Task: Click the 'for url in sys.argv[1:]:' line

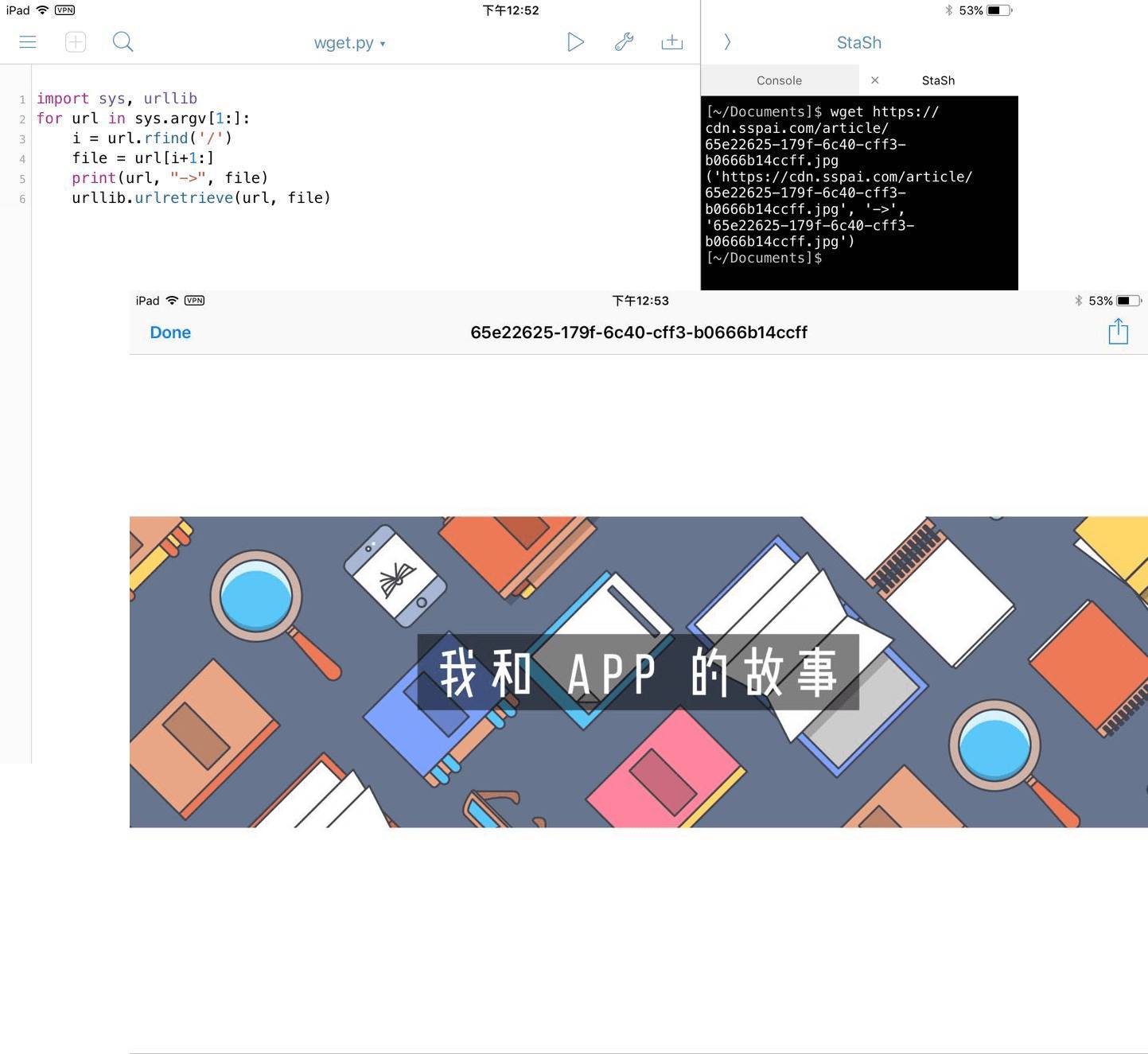Action: coord(143,119)
